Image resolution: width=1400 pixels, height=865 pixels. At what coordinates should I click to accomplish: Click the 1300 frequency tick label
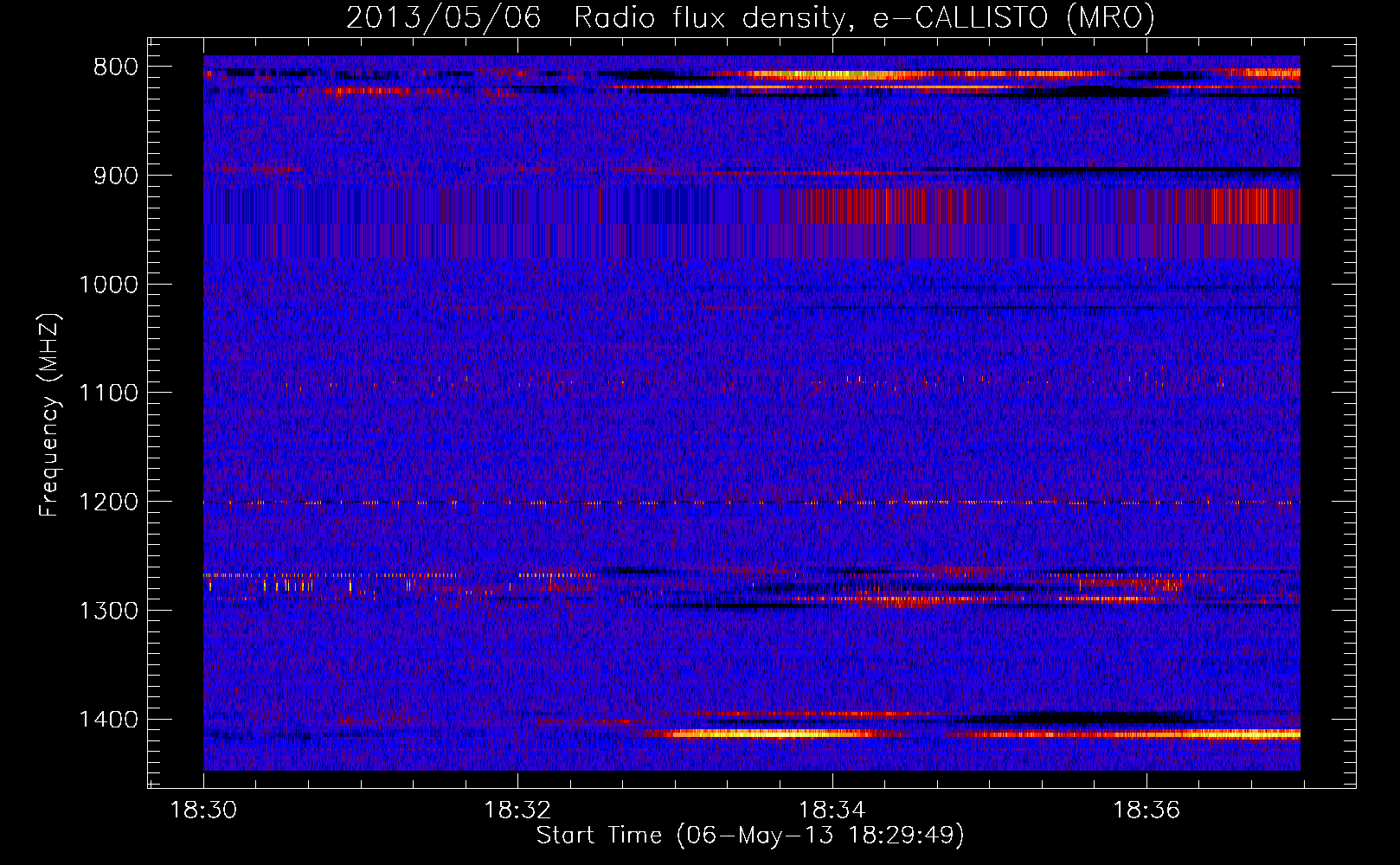108,611
